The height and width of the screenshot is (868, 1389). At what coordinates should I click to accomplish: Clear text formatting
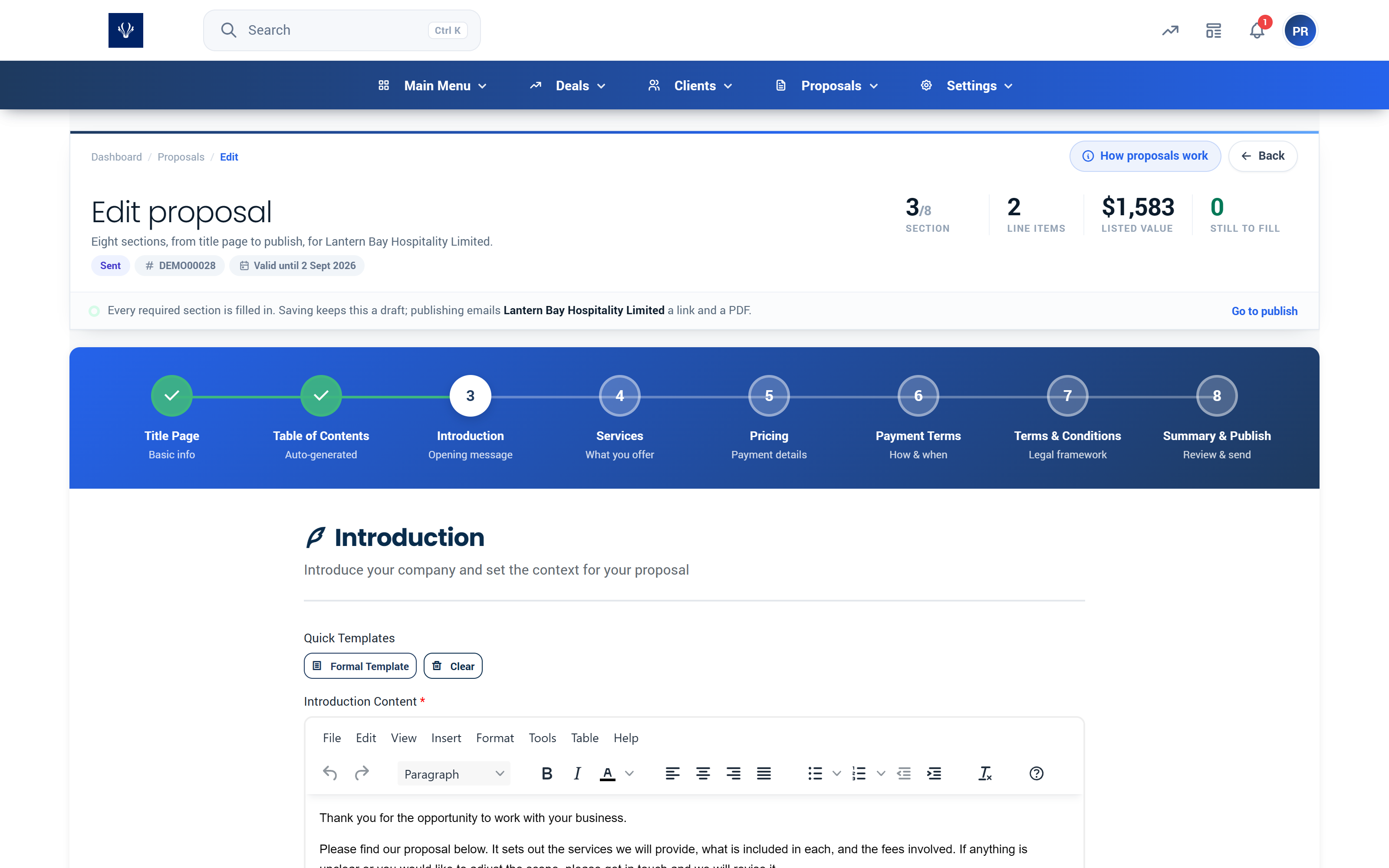[x=985, y=773]
